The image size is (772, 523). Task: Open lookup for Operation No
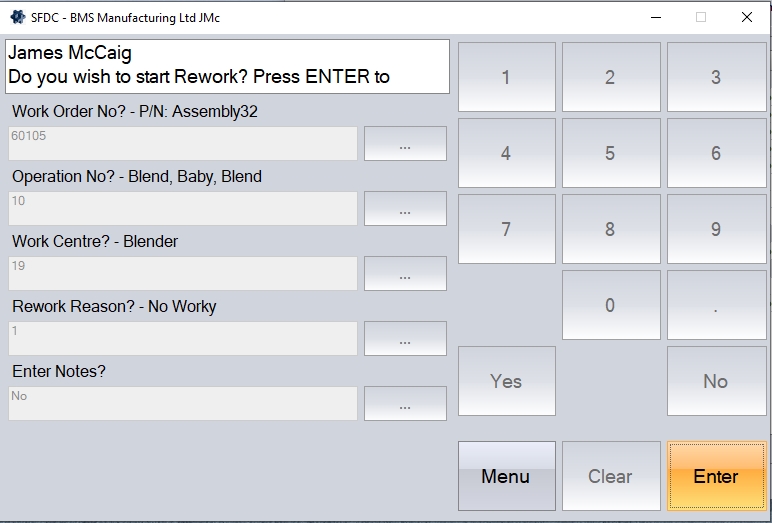(405, 209)
